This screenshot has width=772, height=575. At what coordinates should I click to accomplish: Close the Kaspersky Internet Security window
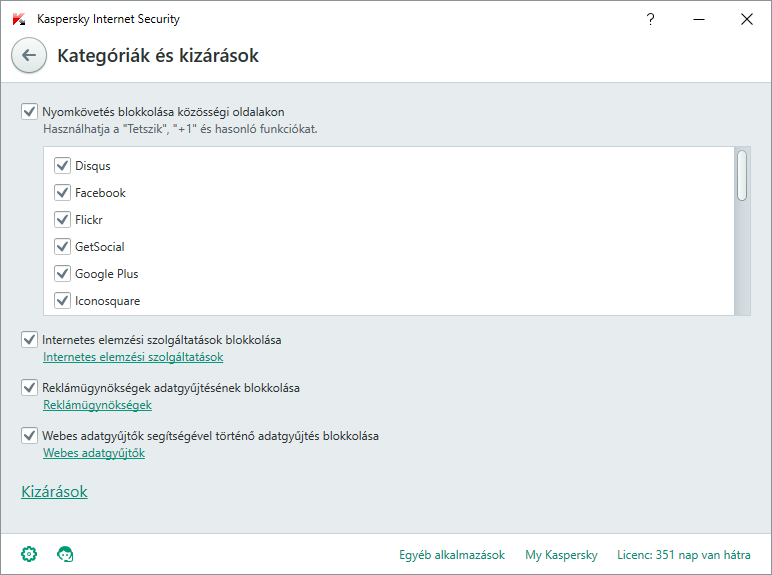tap(746, 19)
